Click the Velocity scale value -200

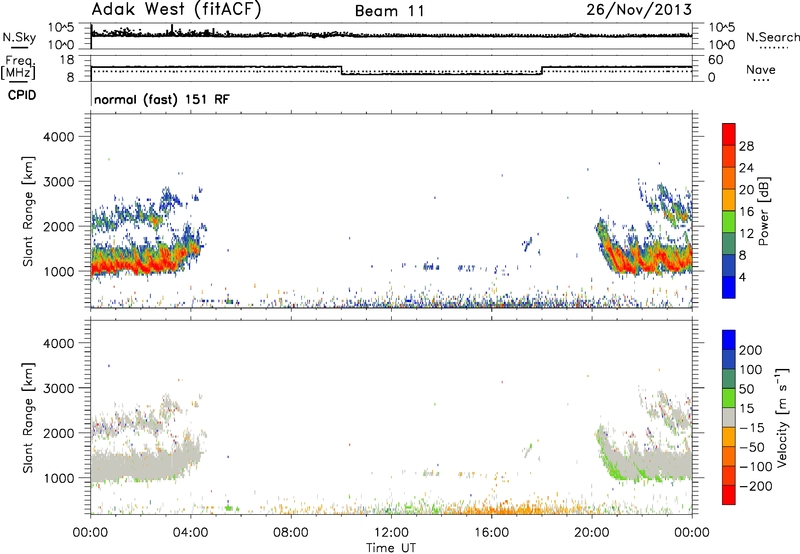click(x=756, y=486)
